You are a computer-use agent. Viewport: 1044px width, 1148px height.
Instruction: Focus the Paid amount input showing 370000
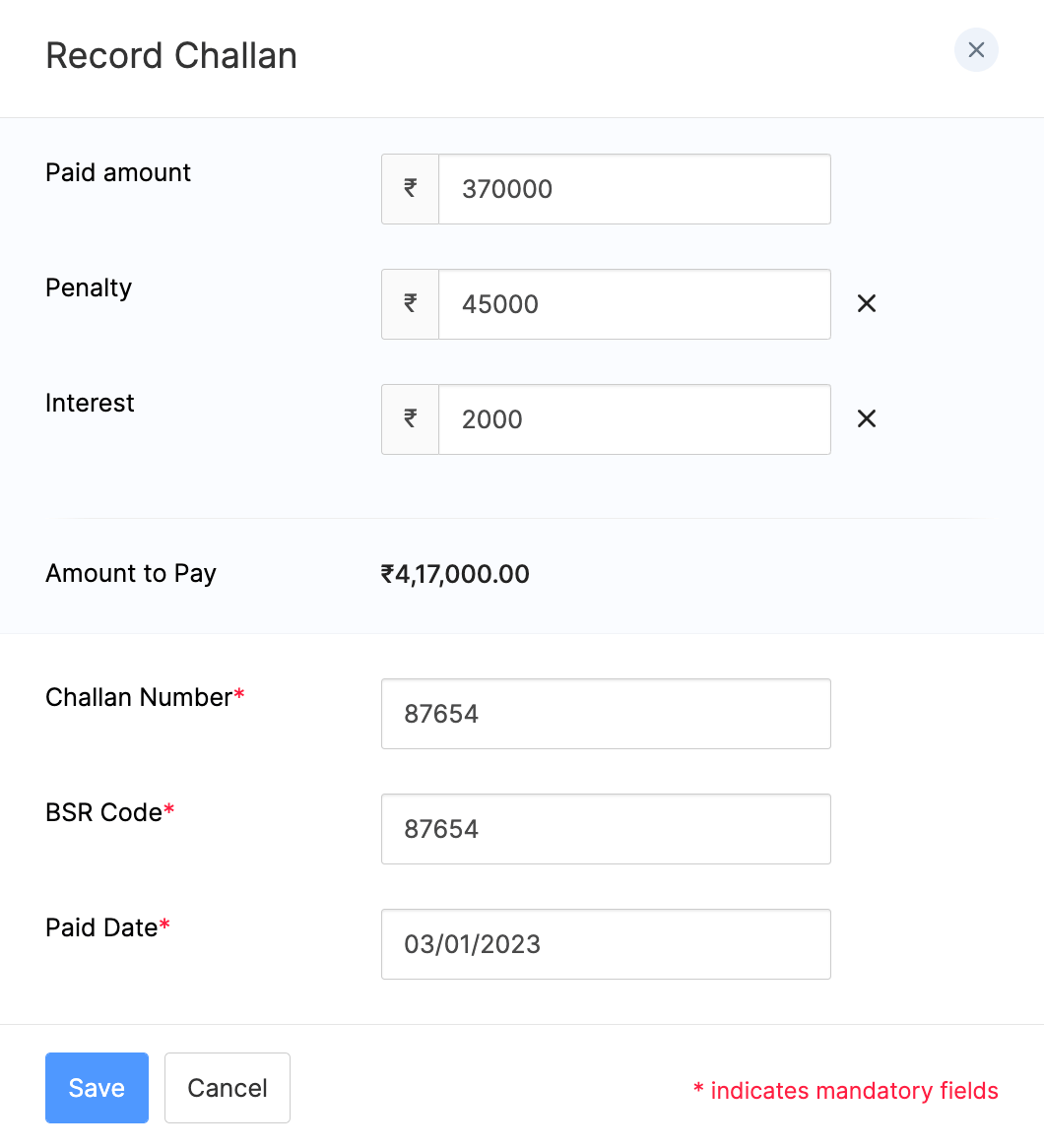click(x=634, y=189)
